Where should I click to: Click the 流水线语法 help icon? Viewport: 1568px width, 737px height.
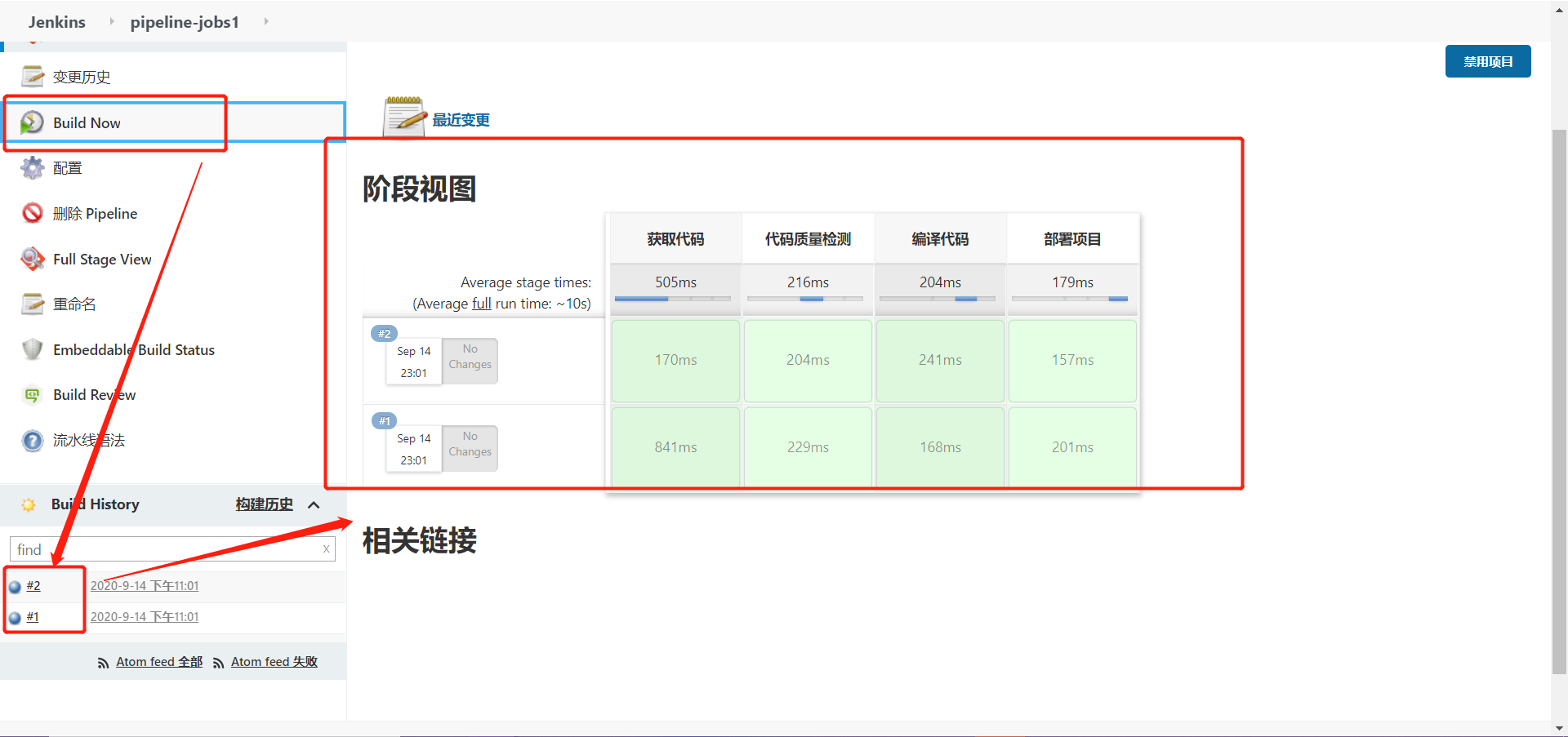pos(33,441)
